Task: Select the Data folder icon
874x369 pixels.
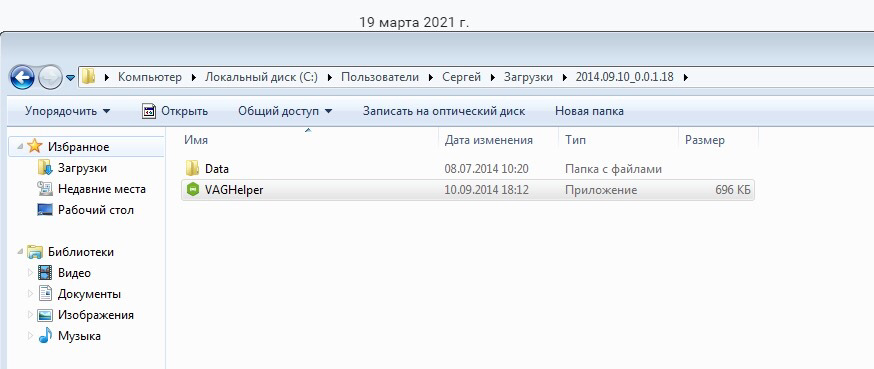Action: tap(192, 168)
